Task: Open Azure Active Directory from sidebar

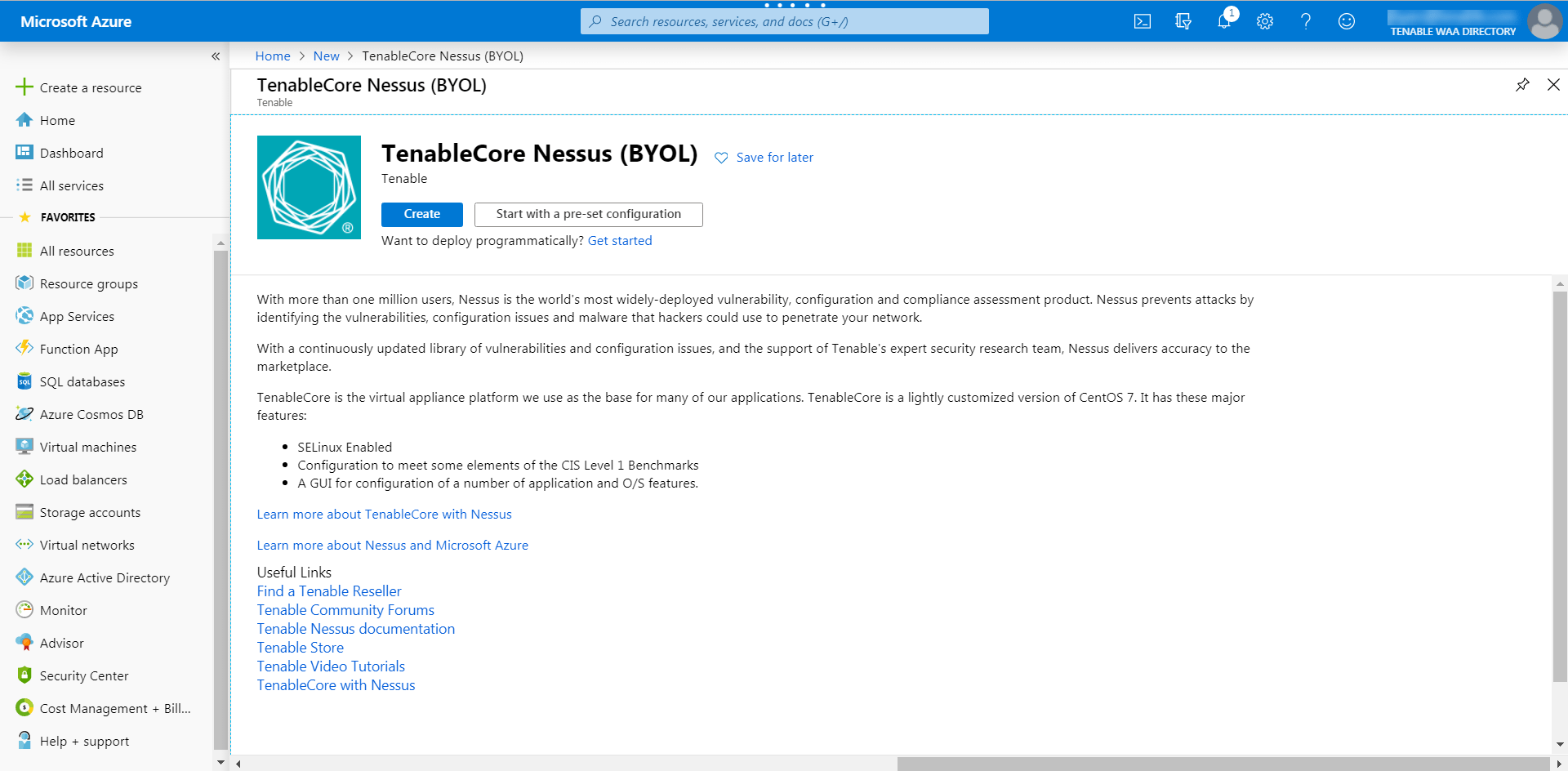Action: click(x=105, y=577)
